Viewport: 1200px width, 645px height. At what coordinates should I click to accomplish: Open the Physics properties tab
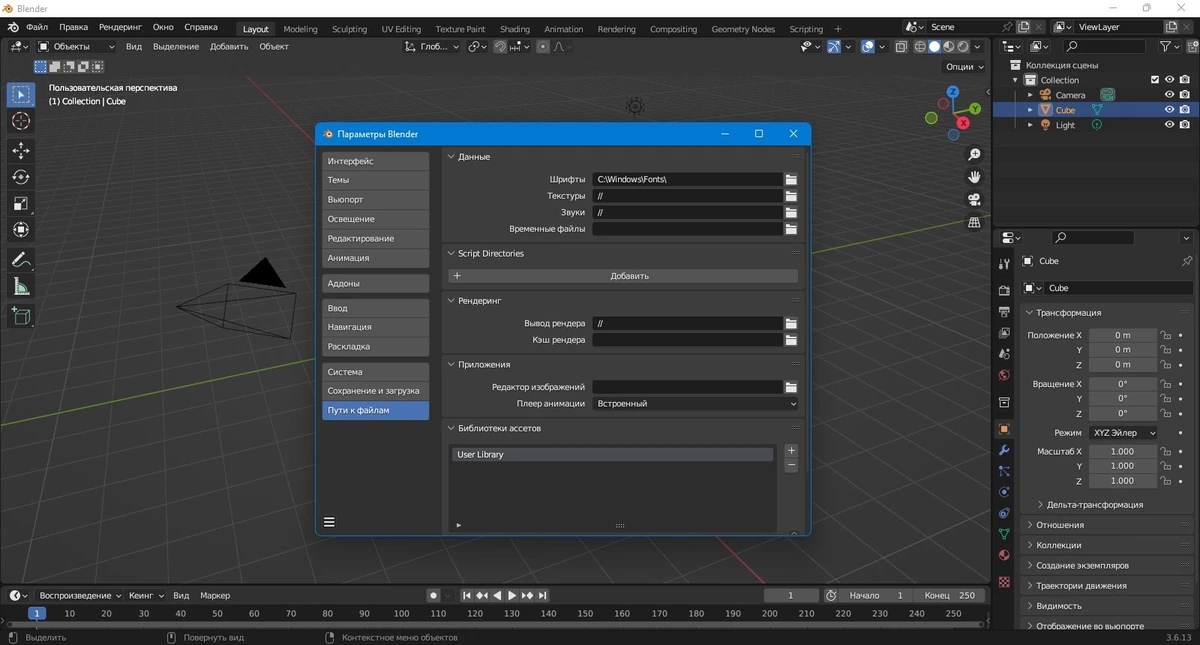1004,492
